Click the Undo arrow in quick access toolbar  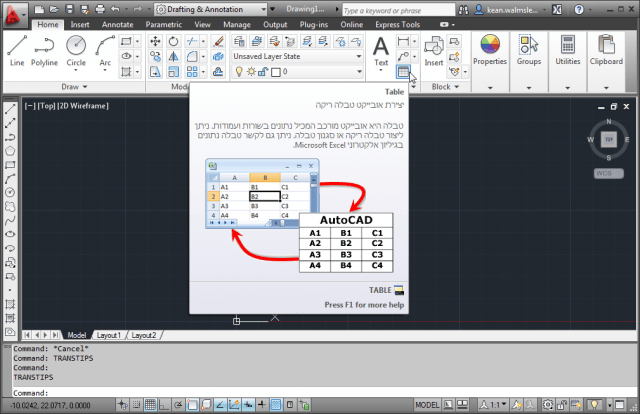[x=116, y=9]
